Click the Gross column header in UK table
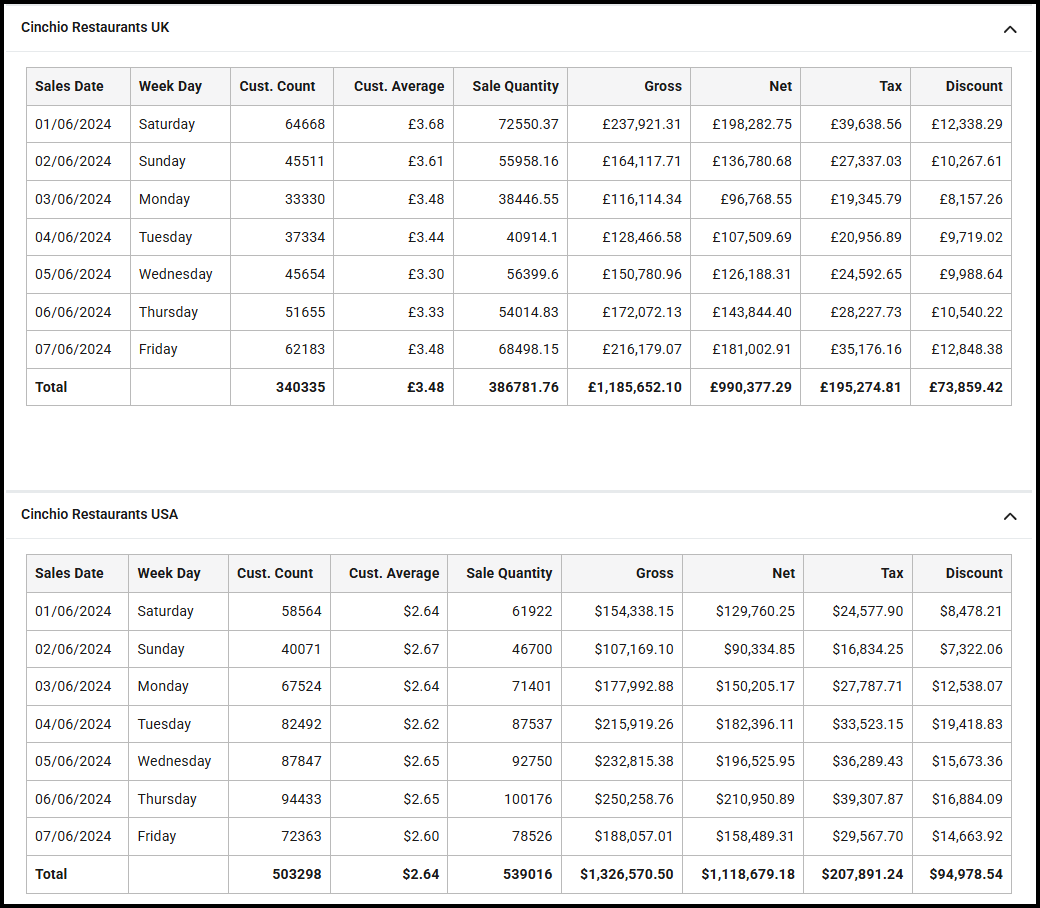Screen dimensions: 1040x908 coord(662,87)
